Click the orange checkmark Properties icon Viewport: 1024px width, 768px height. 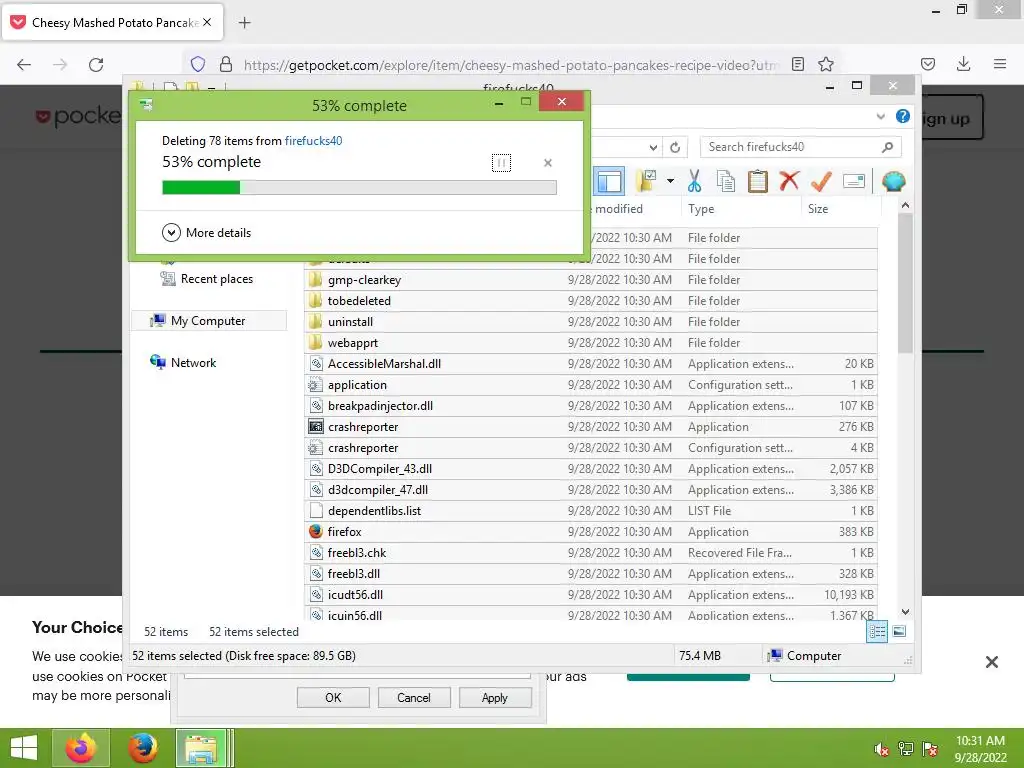pyautogui.click(x=821, y=182)
